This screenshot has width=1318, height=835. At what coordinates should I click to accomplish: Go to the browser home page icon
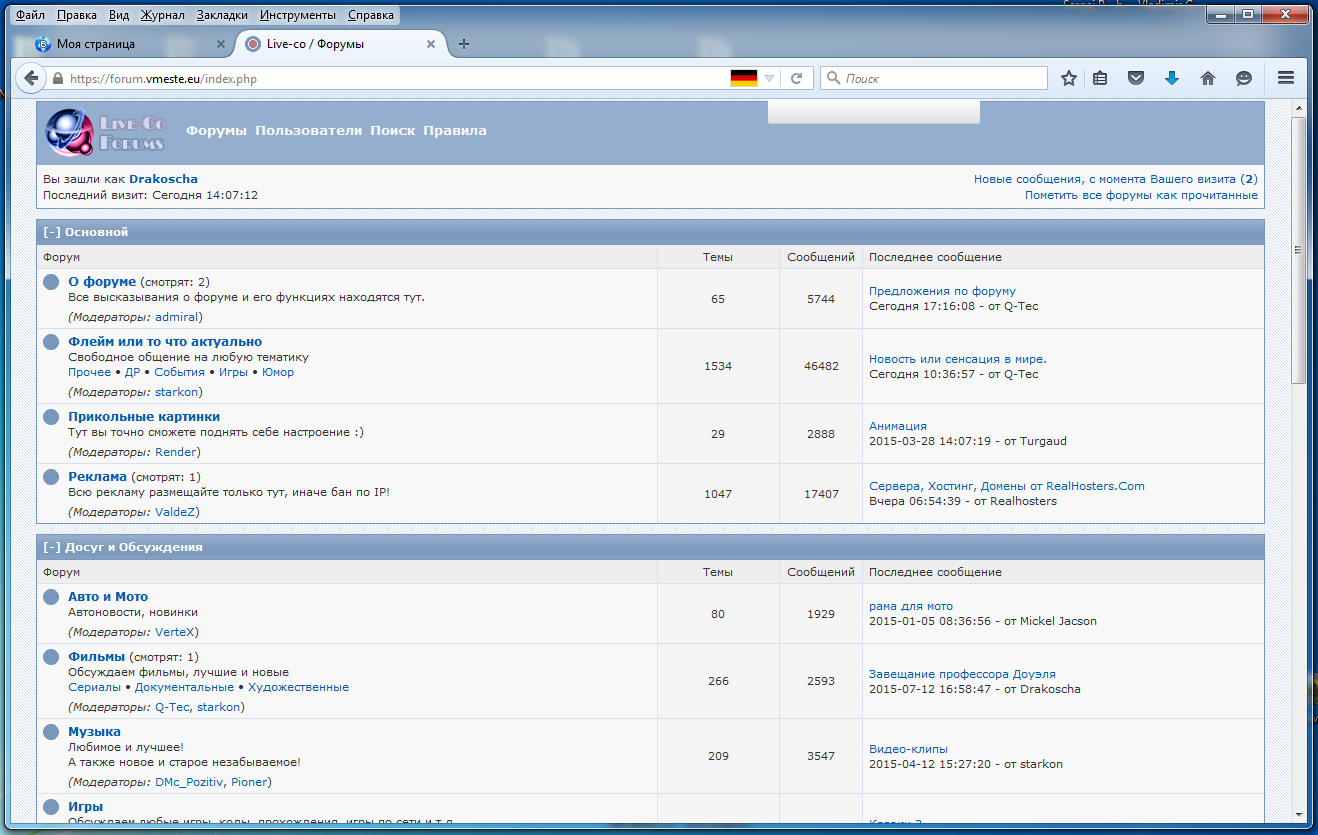click(x=1208, y=78)
